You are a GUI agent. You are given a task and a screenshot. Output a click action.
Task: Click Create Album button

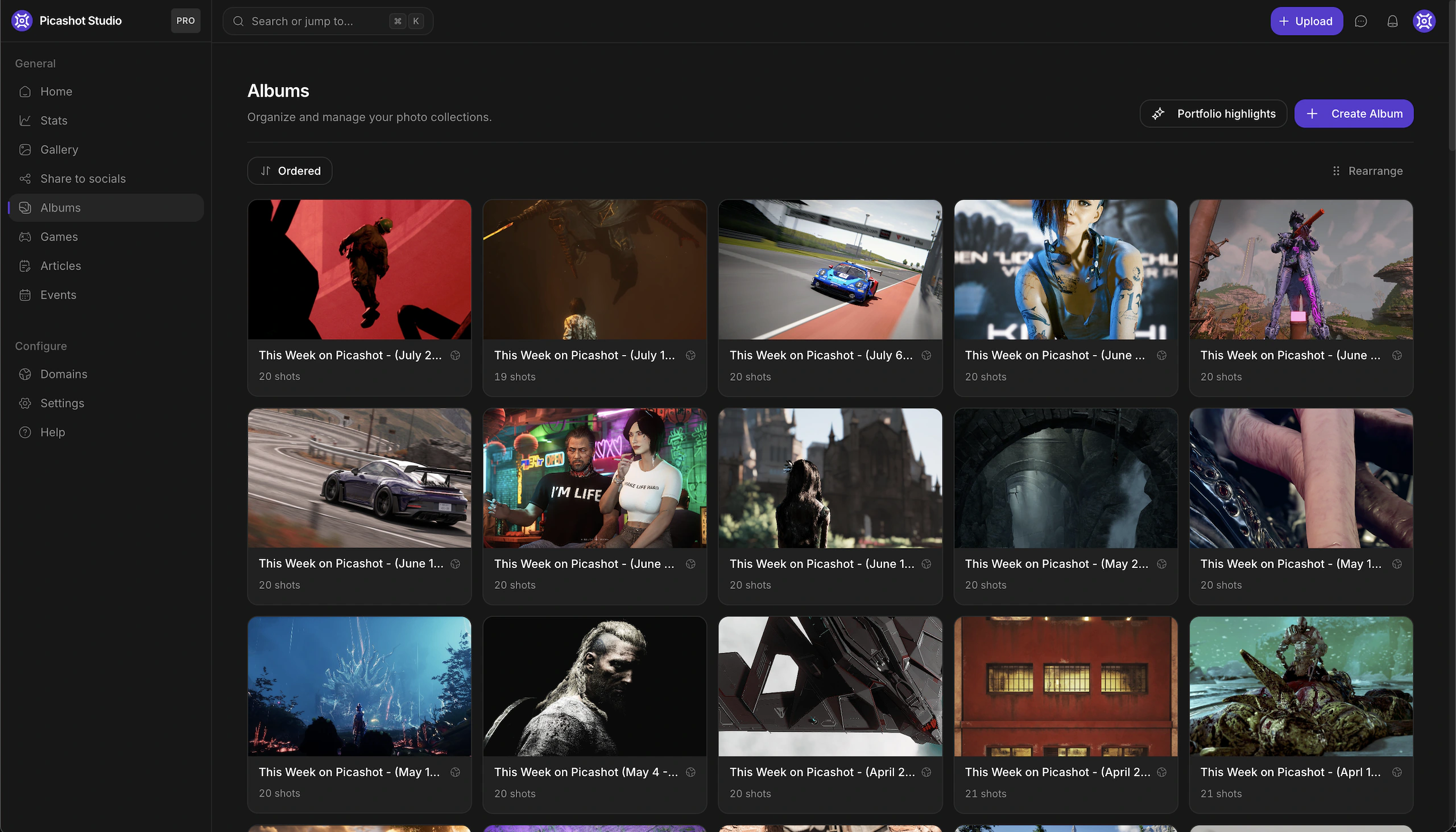pos(1354,114)
